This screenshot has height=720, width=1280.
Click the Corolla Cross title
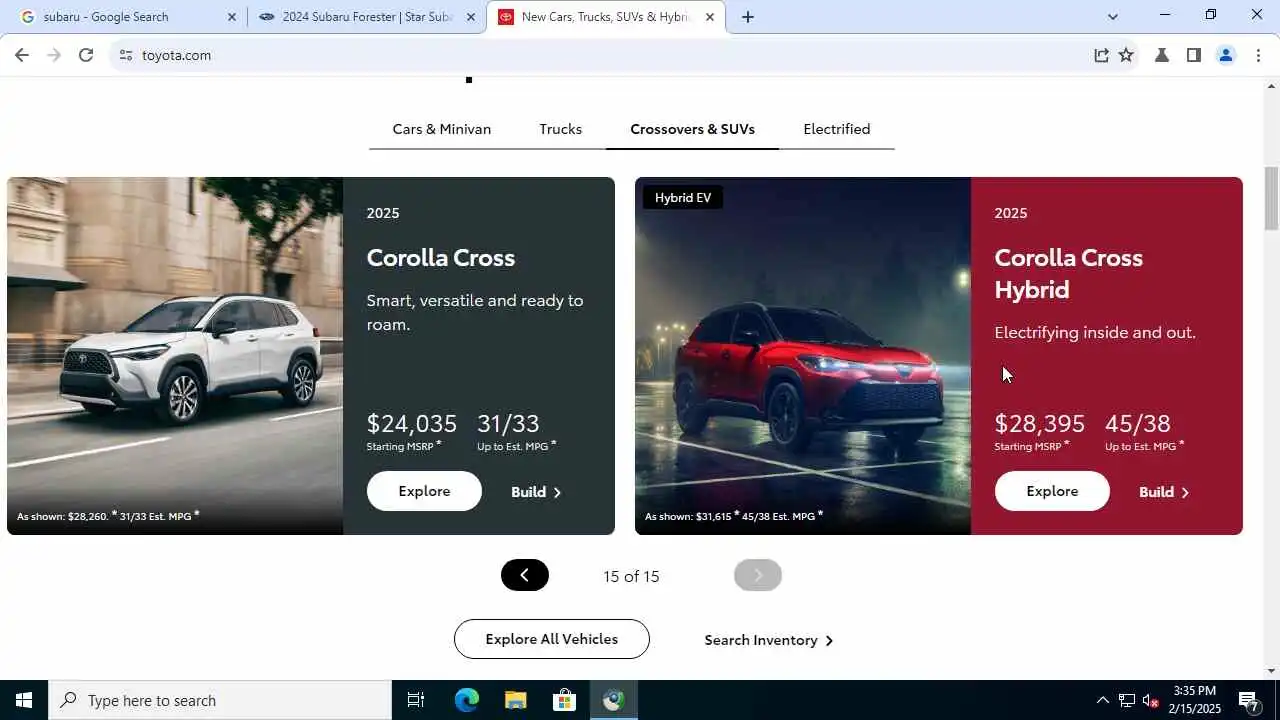pos(441,257)
